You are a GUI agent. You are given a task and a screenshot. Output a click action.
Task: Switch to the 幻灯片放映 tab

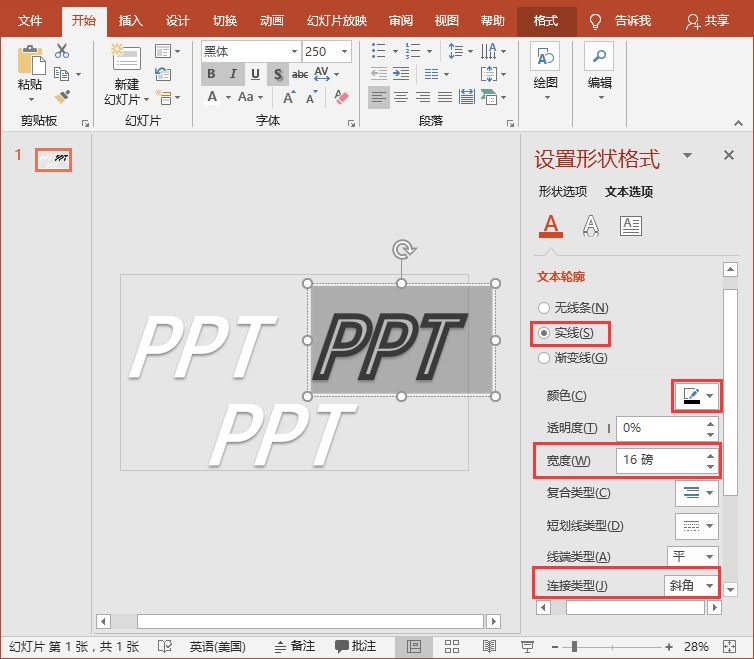click(337, 21)
